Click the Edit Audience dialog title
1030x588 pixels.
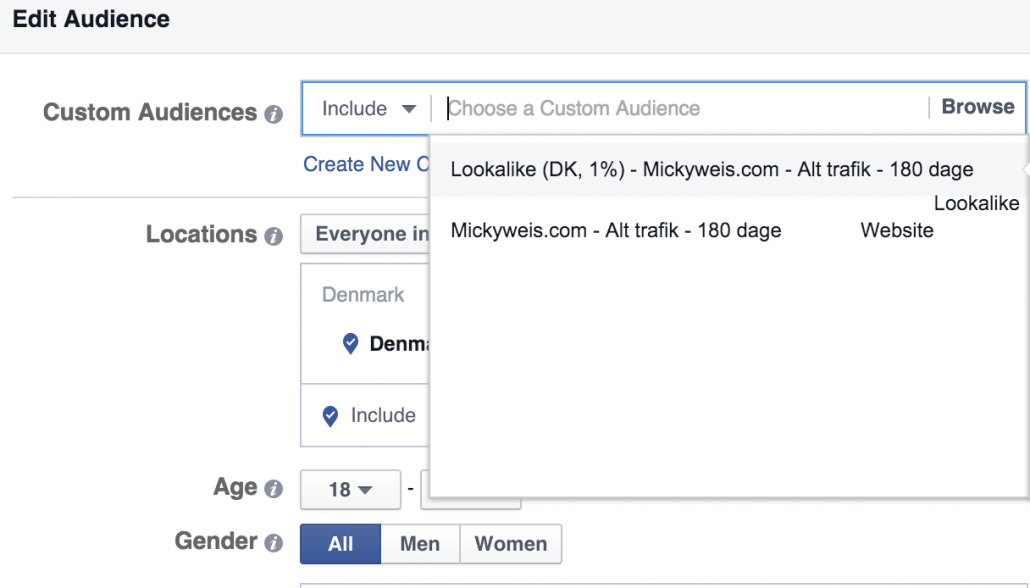tap(91, 19)
